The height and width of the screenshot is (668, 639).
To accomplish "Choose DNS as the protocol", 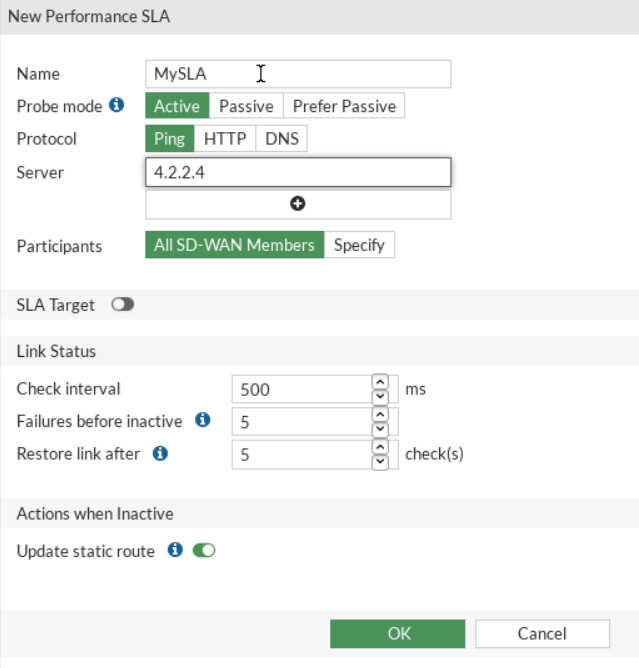I will (x=282, y=139).
